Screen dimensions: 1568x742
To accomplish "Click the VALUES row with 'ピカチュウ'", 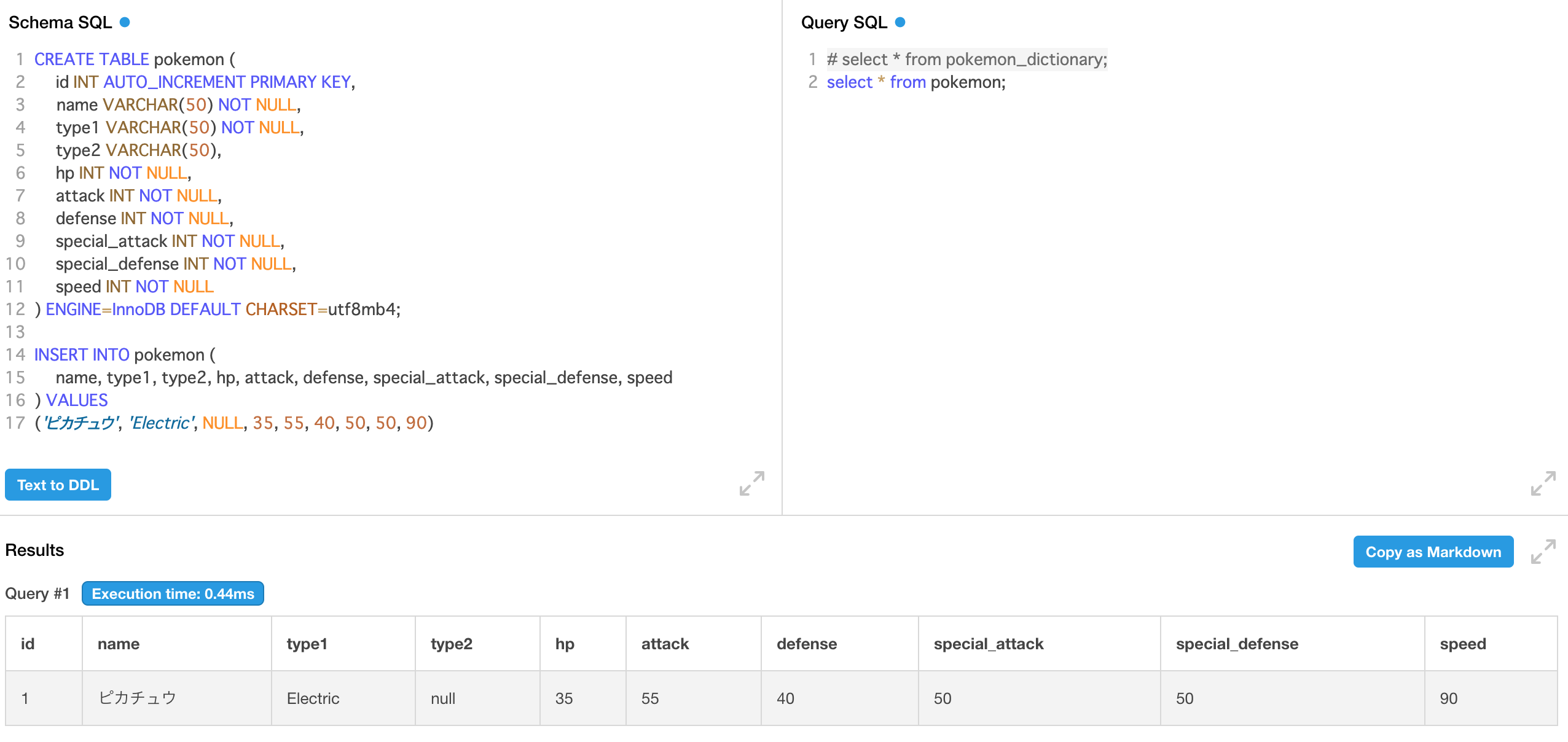I will pos(234,423).
